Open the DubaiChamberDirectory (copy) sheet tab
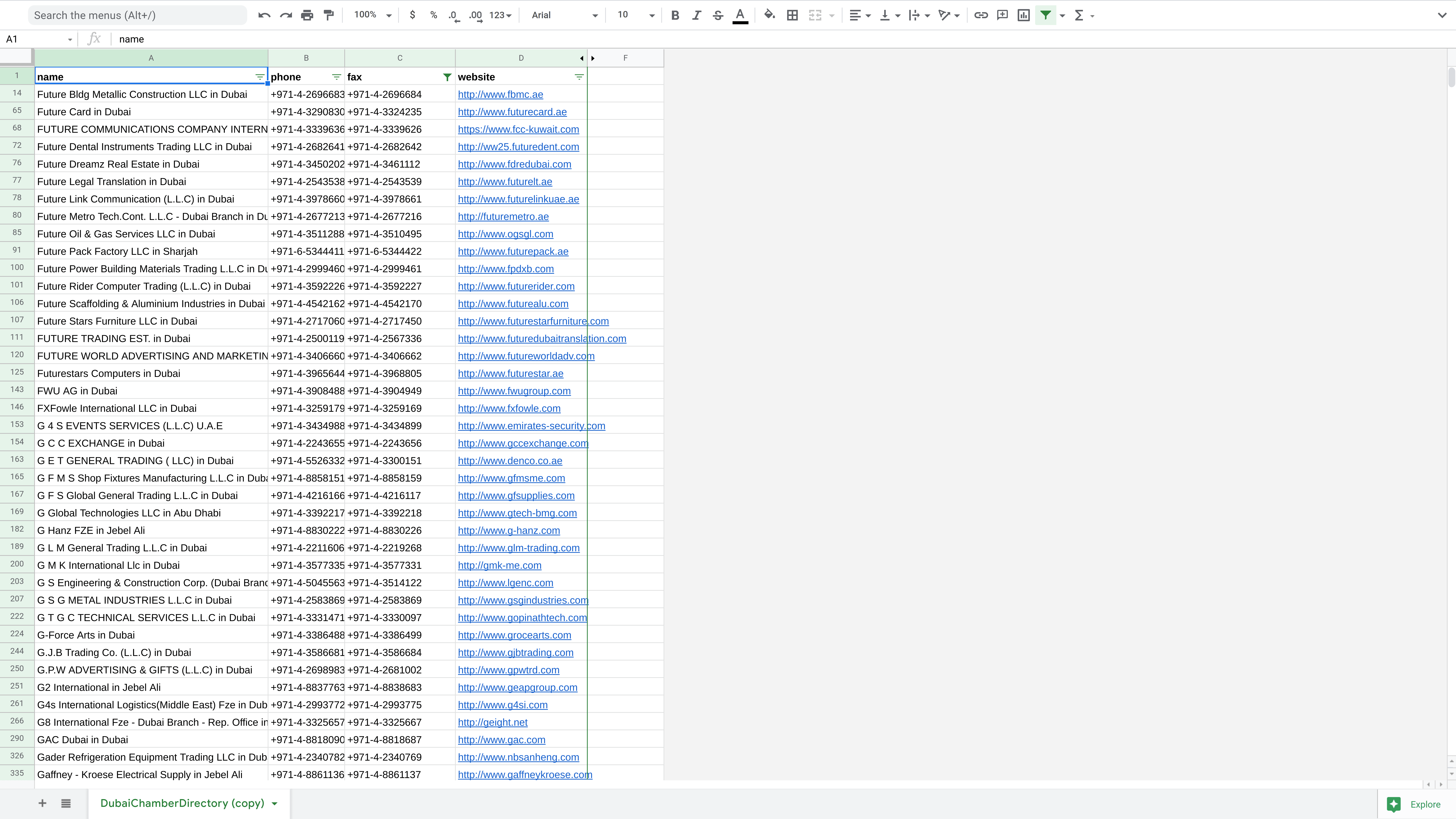Image resolution: width=1456 pixels, height=819 pixels. [182, 803]
